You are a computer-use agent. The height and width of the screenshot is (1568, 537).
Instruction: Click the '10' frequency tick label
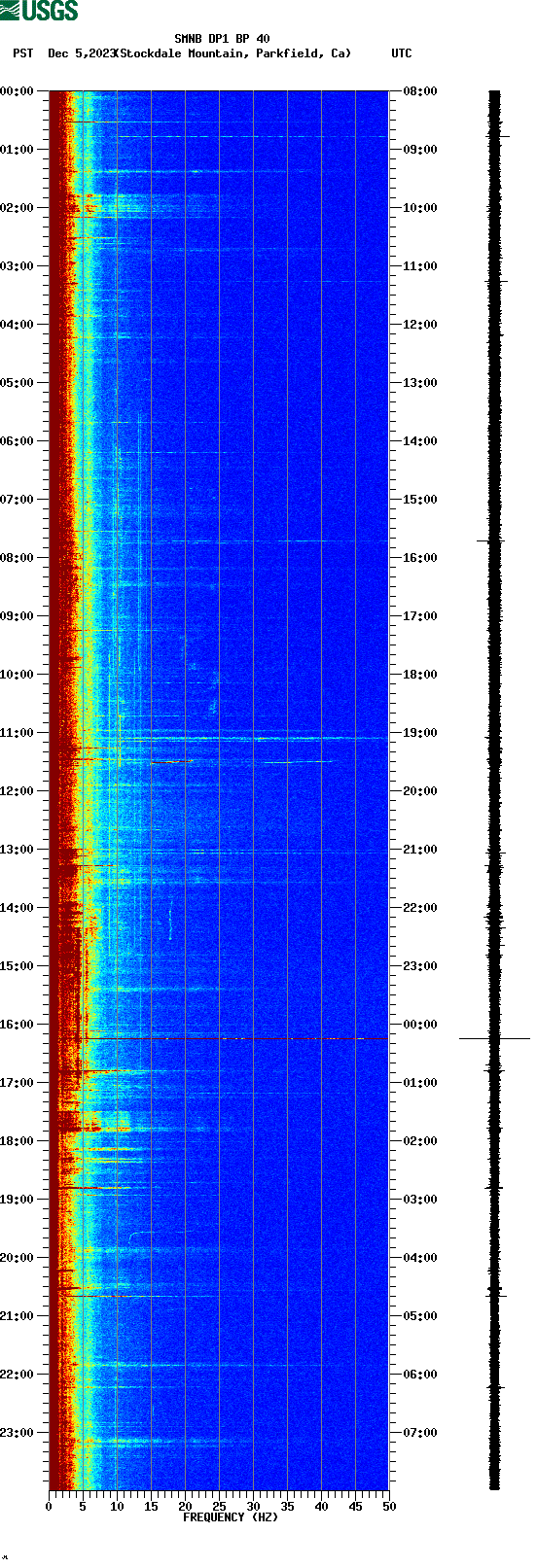(117, 1507)
